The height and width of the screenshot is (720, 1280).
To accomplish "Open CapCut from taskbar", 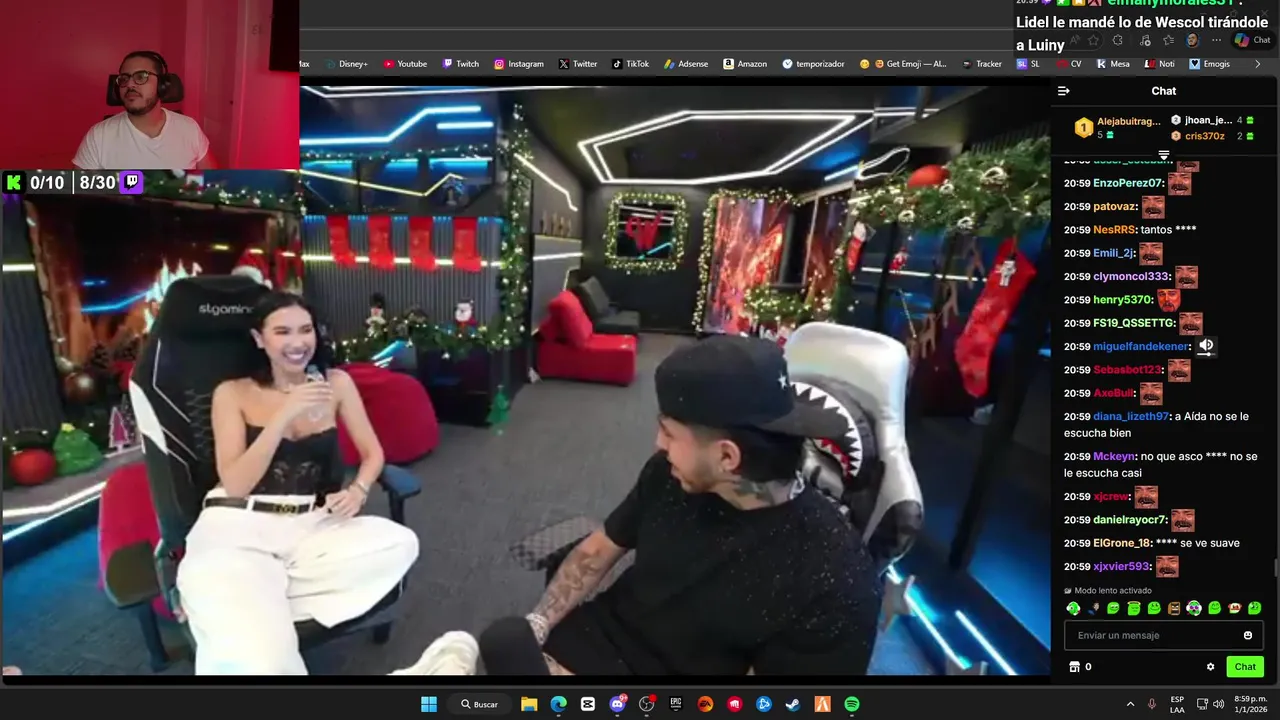I will (x=588, y=704).
